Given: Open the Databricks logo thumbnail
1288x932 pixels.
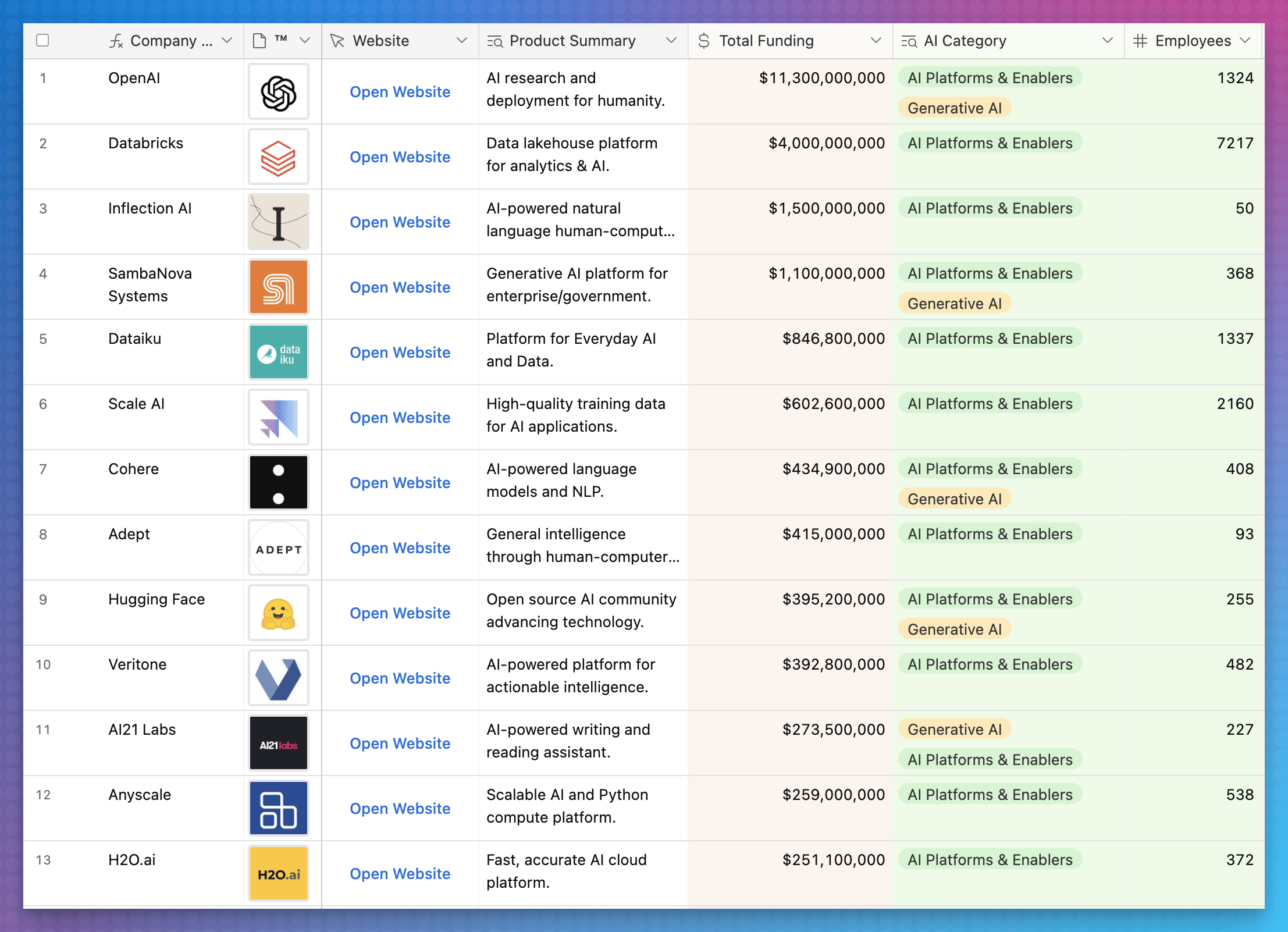Looking at the screenshot, I should (279, 157).
